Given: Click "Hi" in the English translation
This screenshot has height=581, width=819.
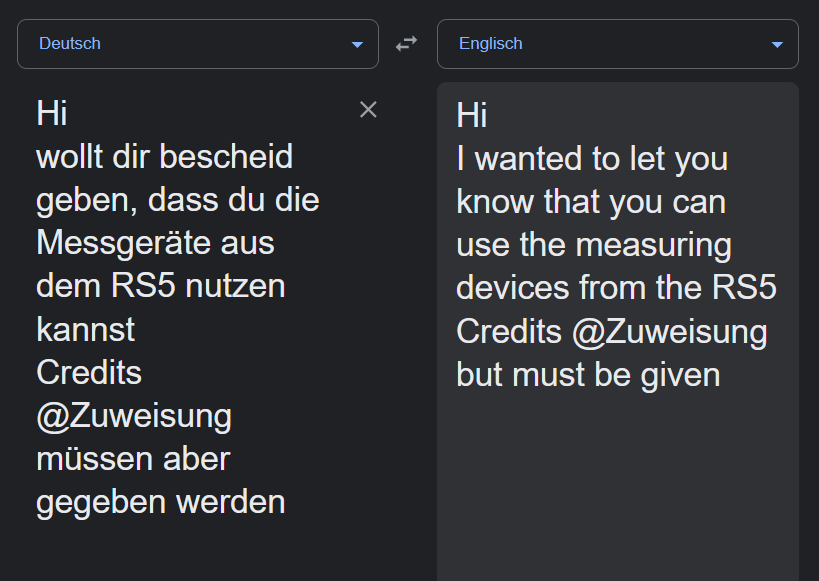Looking at the screenshot, I should click(472, 116).
